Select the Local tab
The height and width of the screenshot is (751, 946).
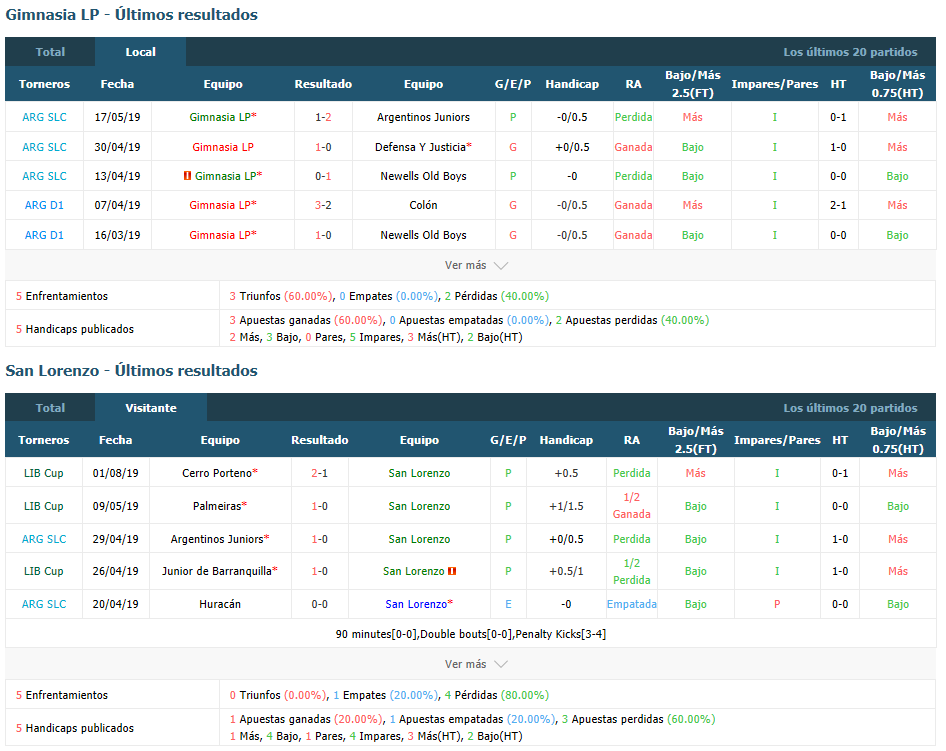tap(141, 52)
